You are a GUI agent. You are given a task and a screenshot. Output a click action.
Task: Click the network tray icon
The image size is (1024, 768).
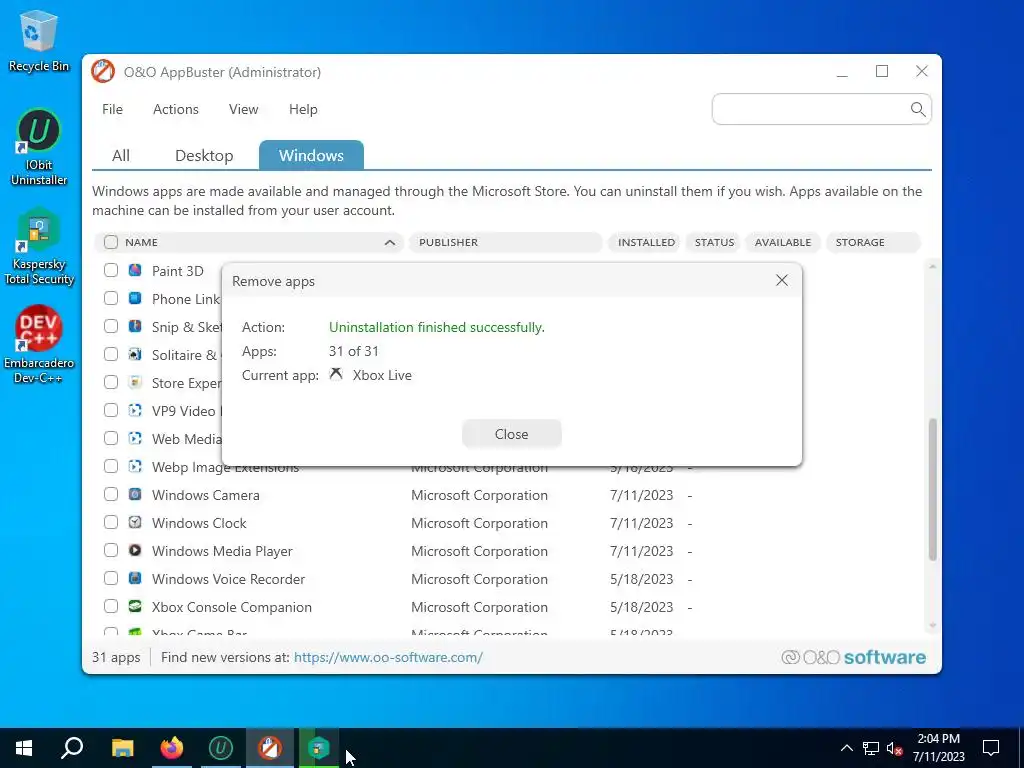871,748
